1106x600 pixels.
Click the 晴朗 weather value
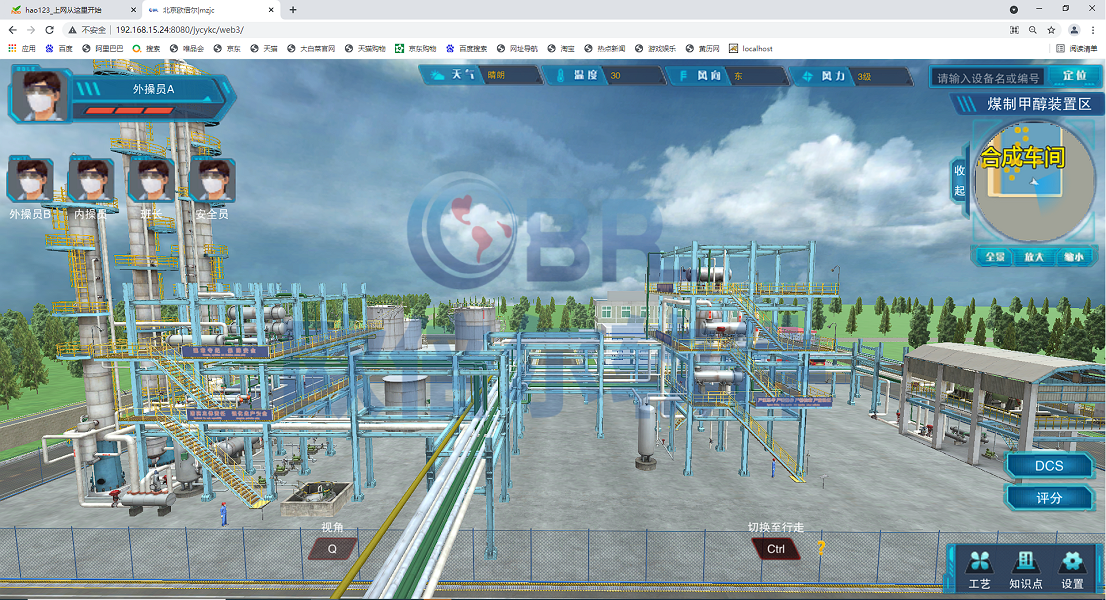(496, 75)
